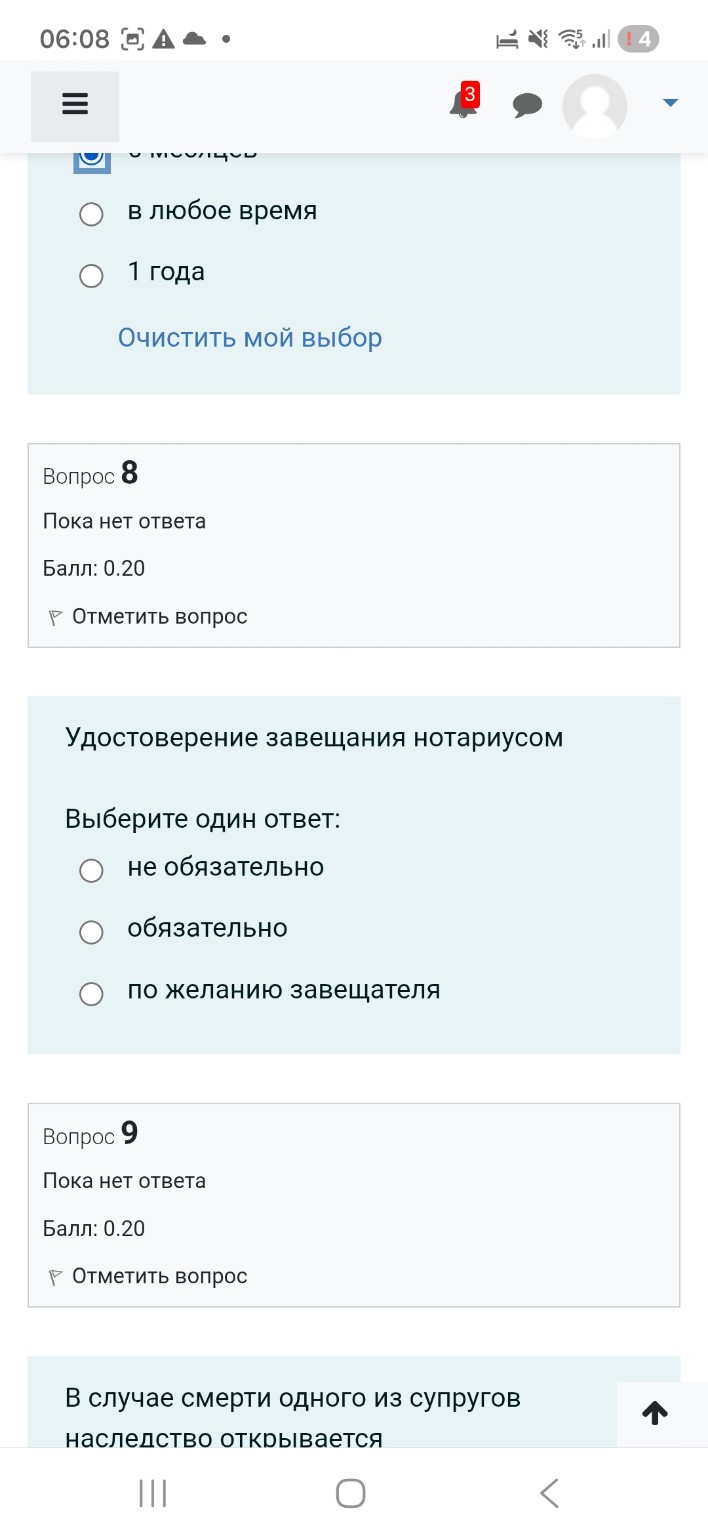Screen dimensions: 708x1536
Task: Expand the user account dropdown arrow
Action: pos(670,101)
